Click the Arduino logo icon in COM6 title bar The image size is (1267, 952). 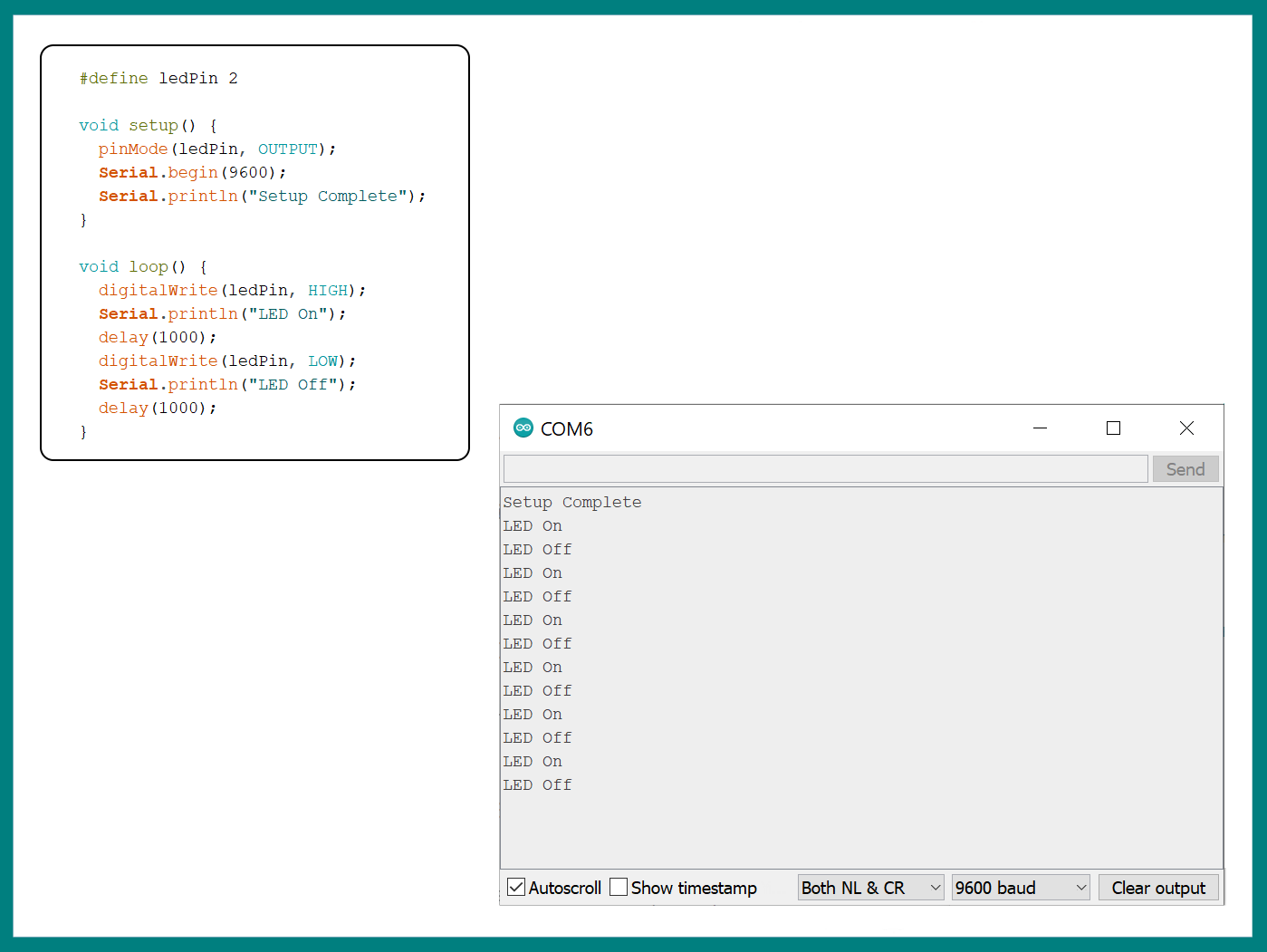tap(523, 428)
